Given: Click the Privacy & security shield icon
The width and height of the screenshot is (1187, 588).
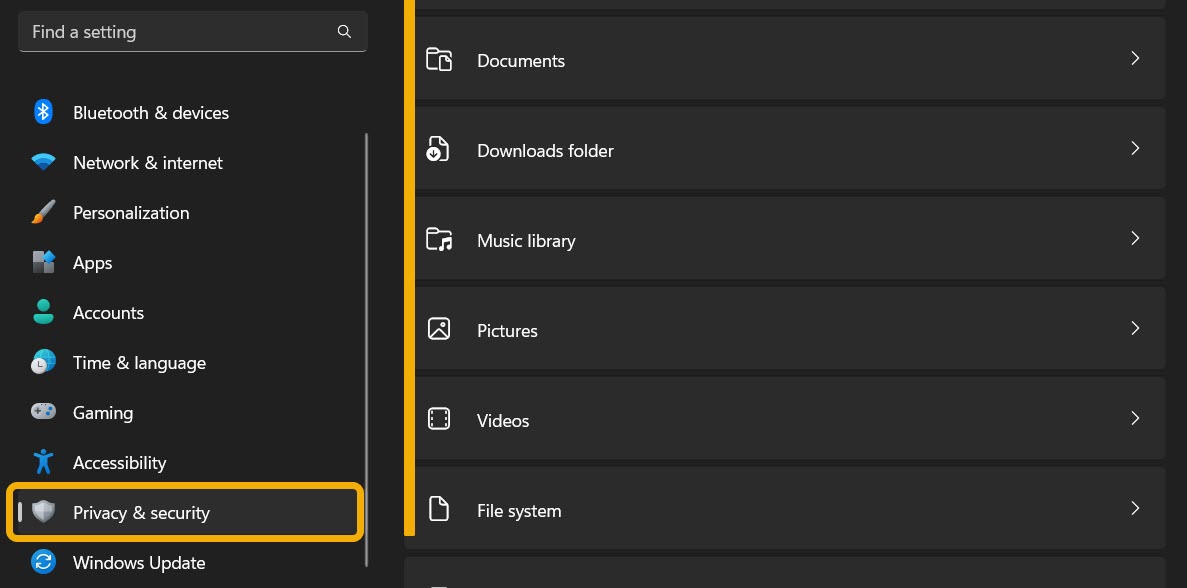Looking at the screenshot, I should 43,512.
